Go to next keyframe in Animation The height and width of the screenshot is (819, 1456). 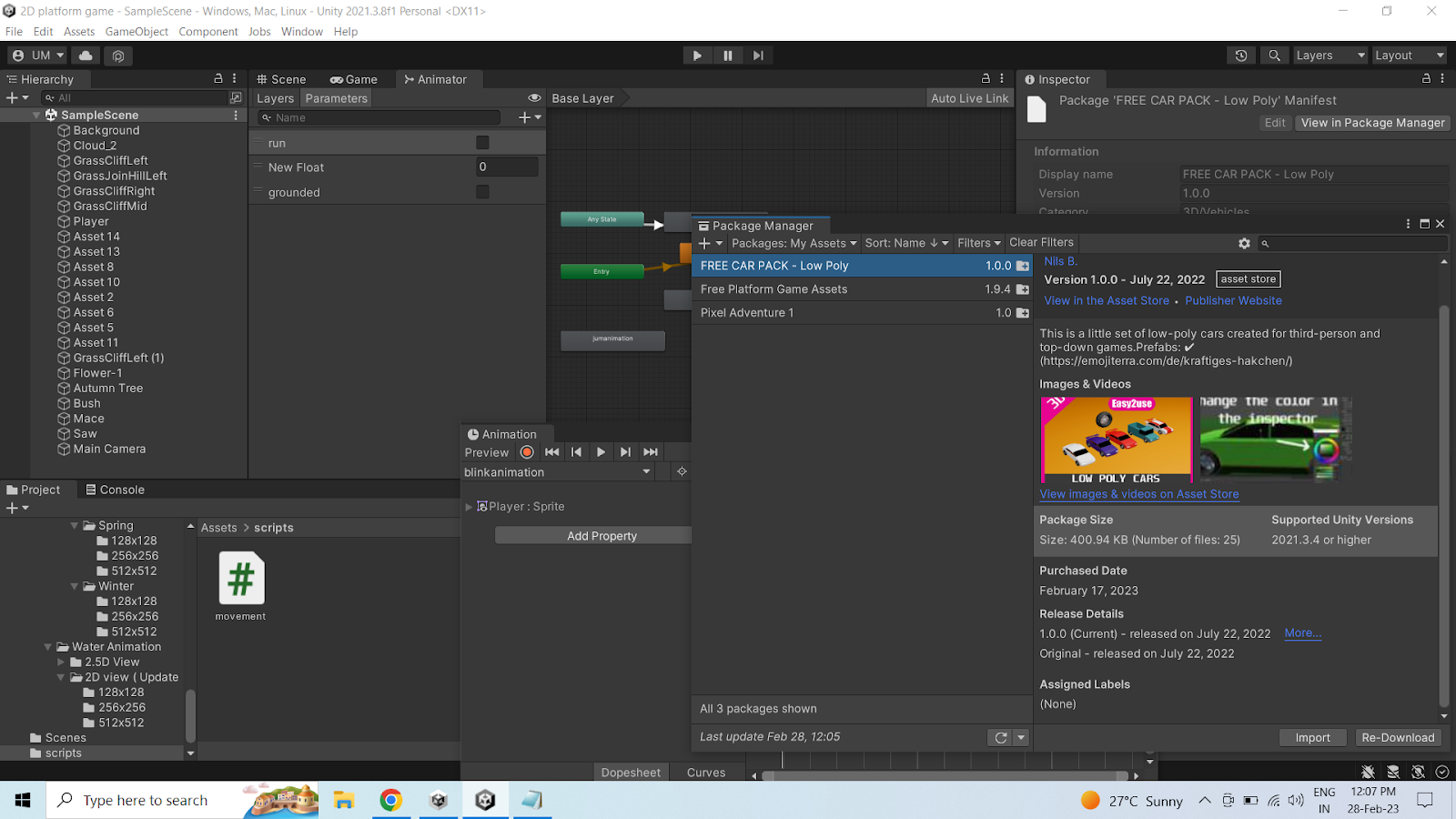click(625, 452)
